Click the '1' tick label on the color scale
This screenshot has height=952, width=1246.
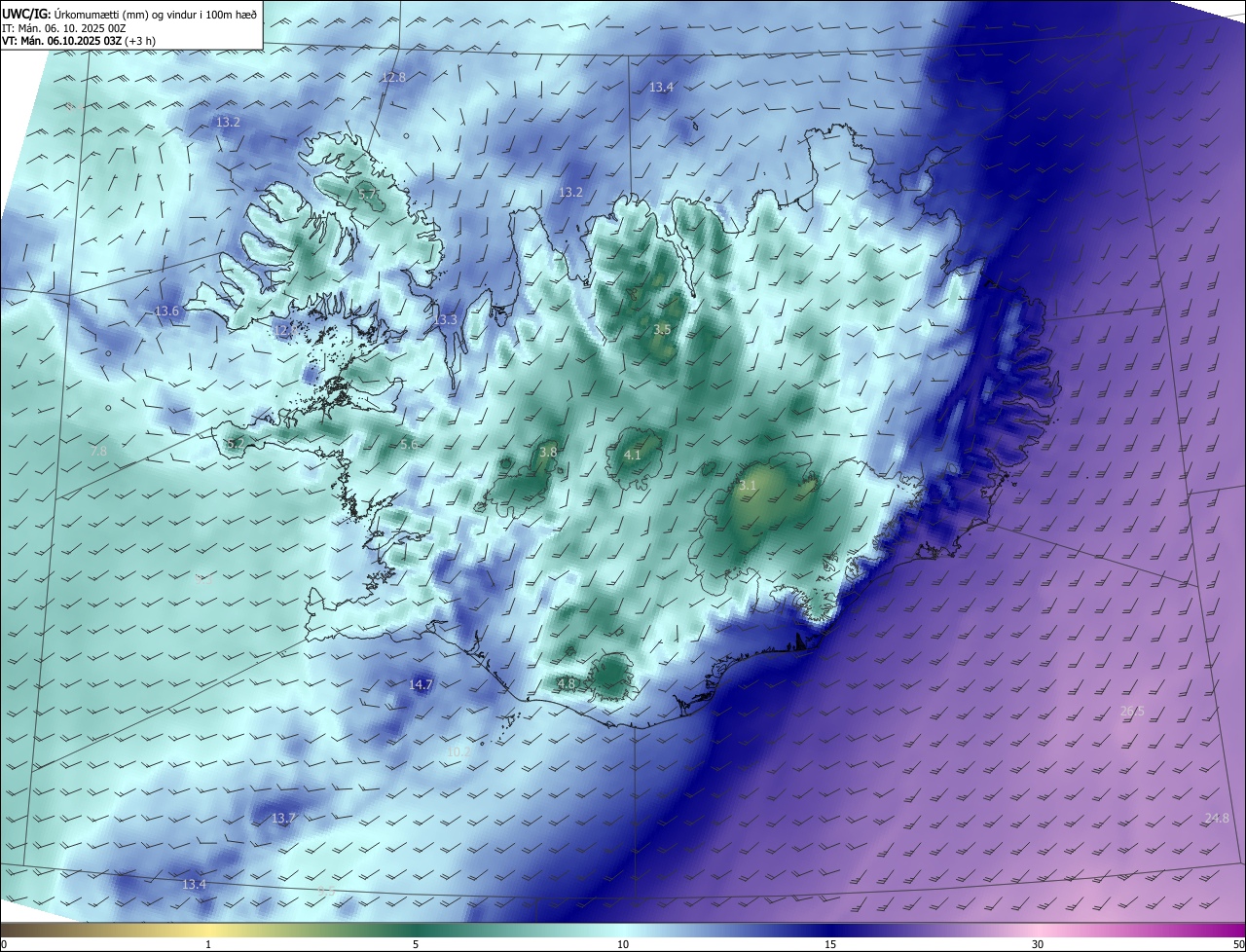(208, 944)
